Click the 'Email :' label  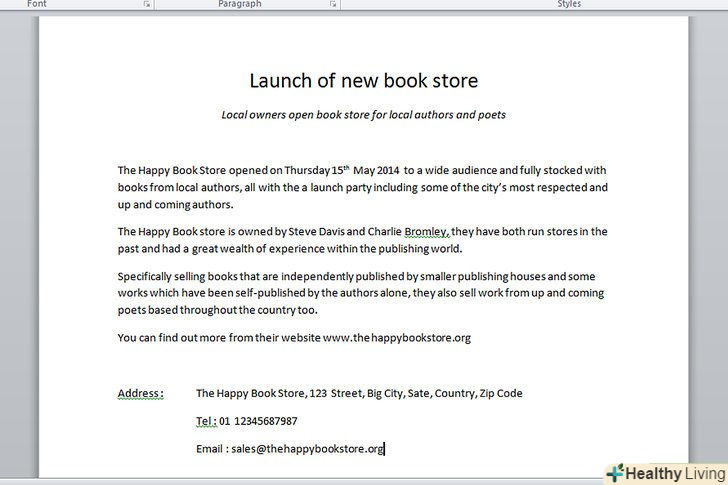tap(212, 449)
